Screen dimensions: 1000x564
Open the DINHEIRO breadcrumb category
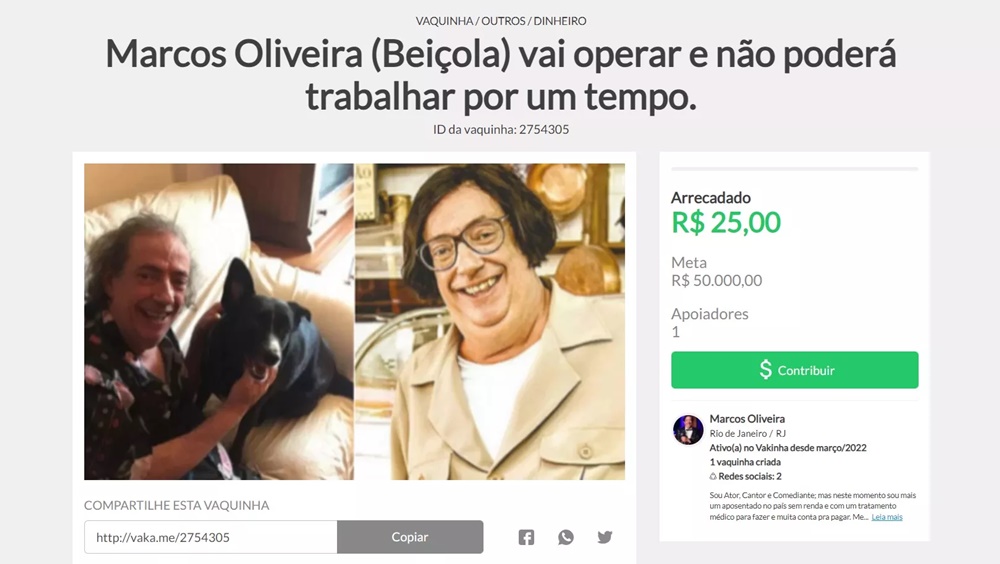click(x=560, y=21)
